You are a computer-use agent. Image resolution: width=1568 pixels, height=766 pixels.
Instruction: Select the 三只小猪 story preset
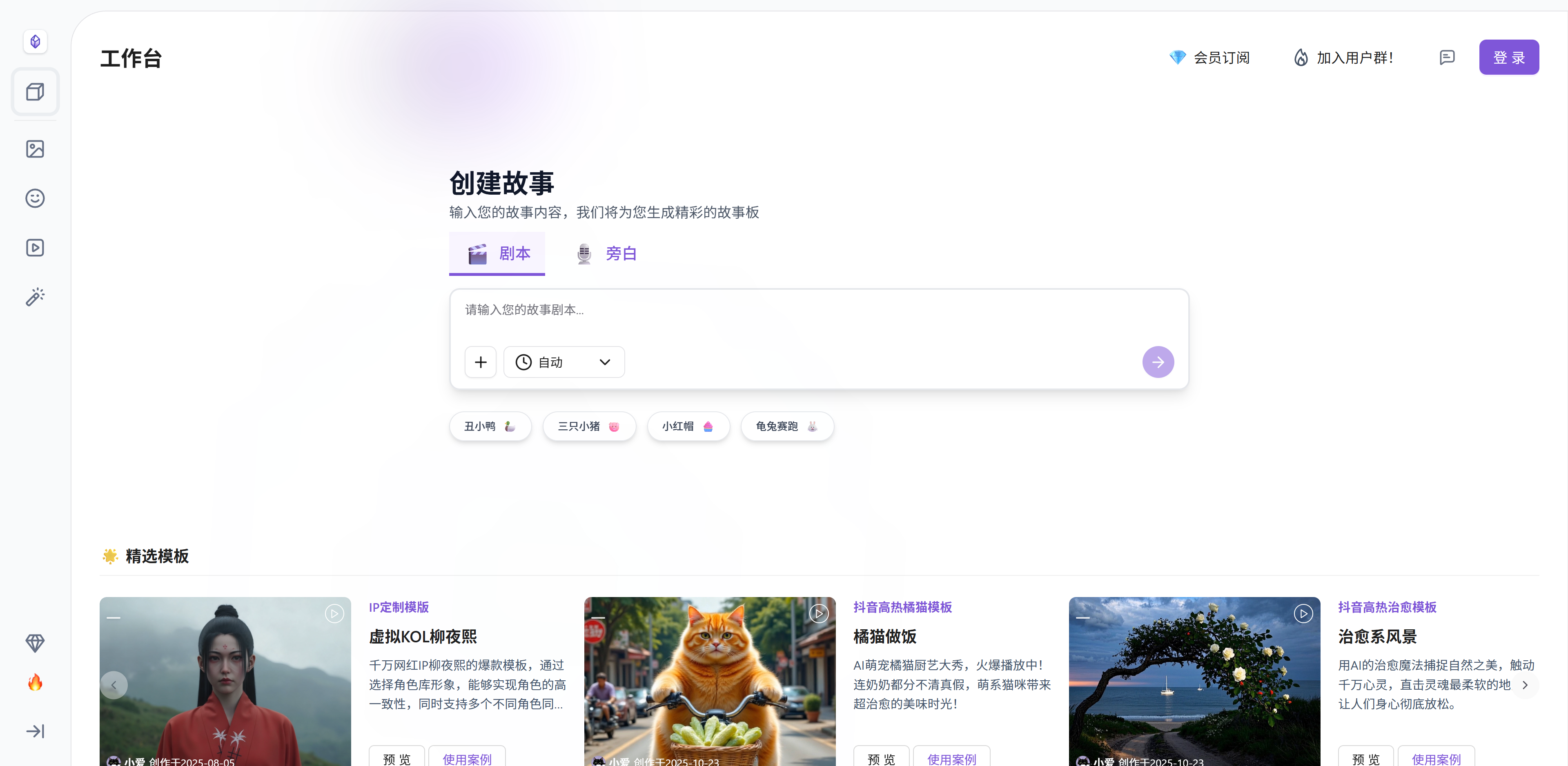(x=588, y=426)
